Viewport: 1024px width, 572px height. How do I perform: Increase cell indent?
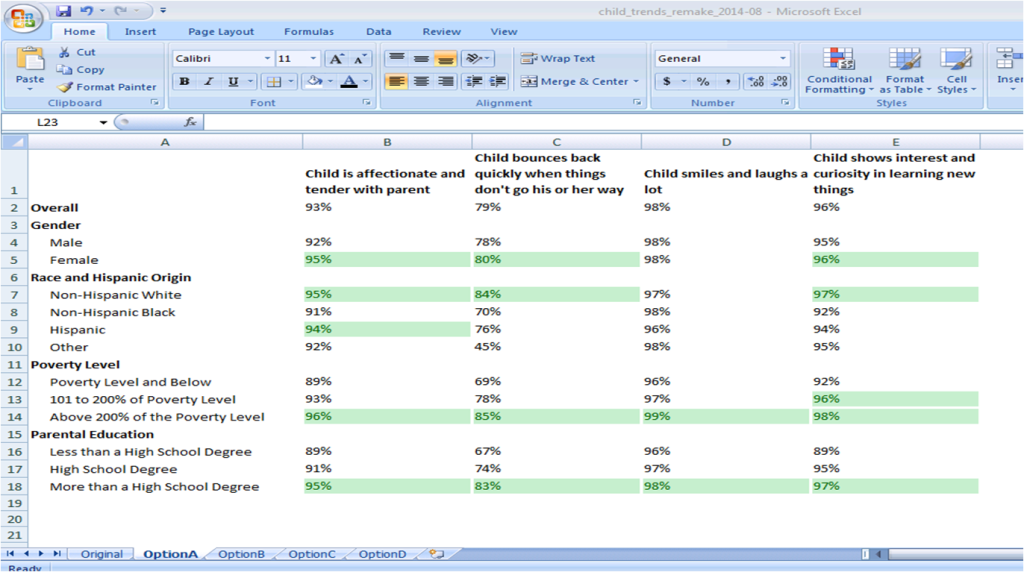pos(498,82)
